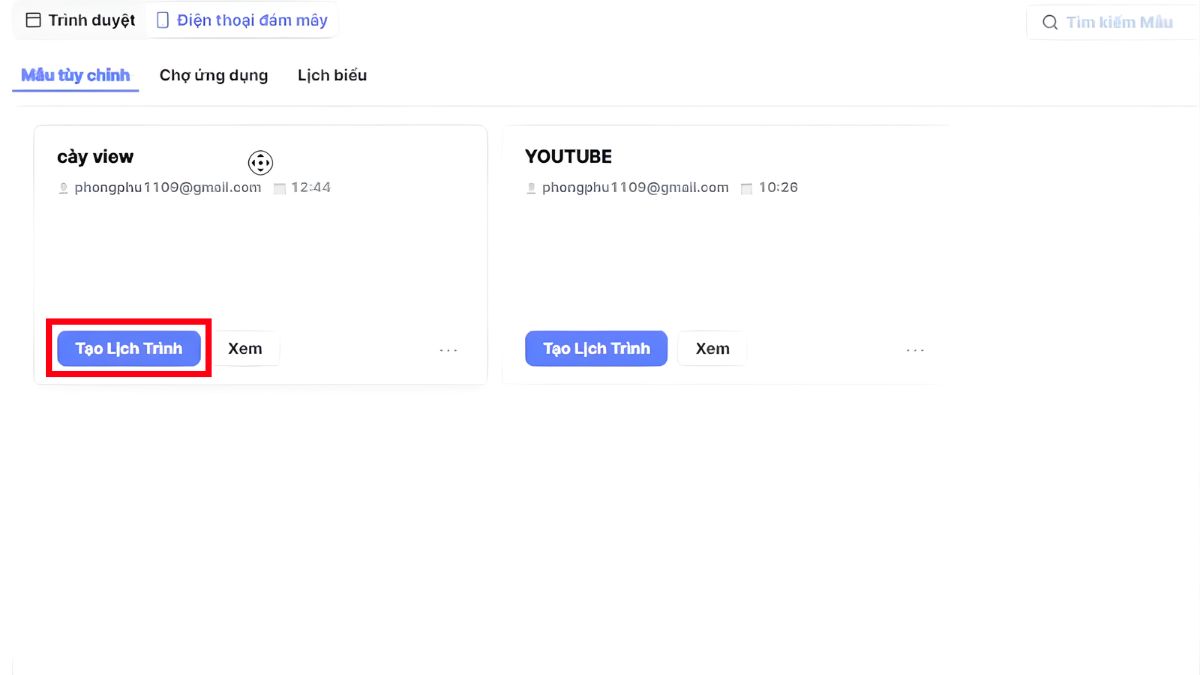Switch to the Chợ ứng dụng tab
The height and width of the screenshot is (675, 1200).
coord(213,75)
